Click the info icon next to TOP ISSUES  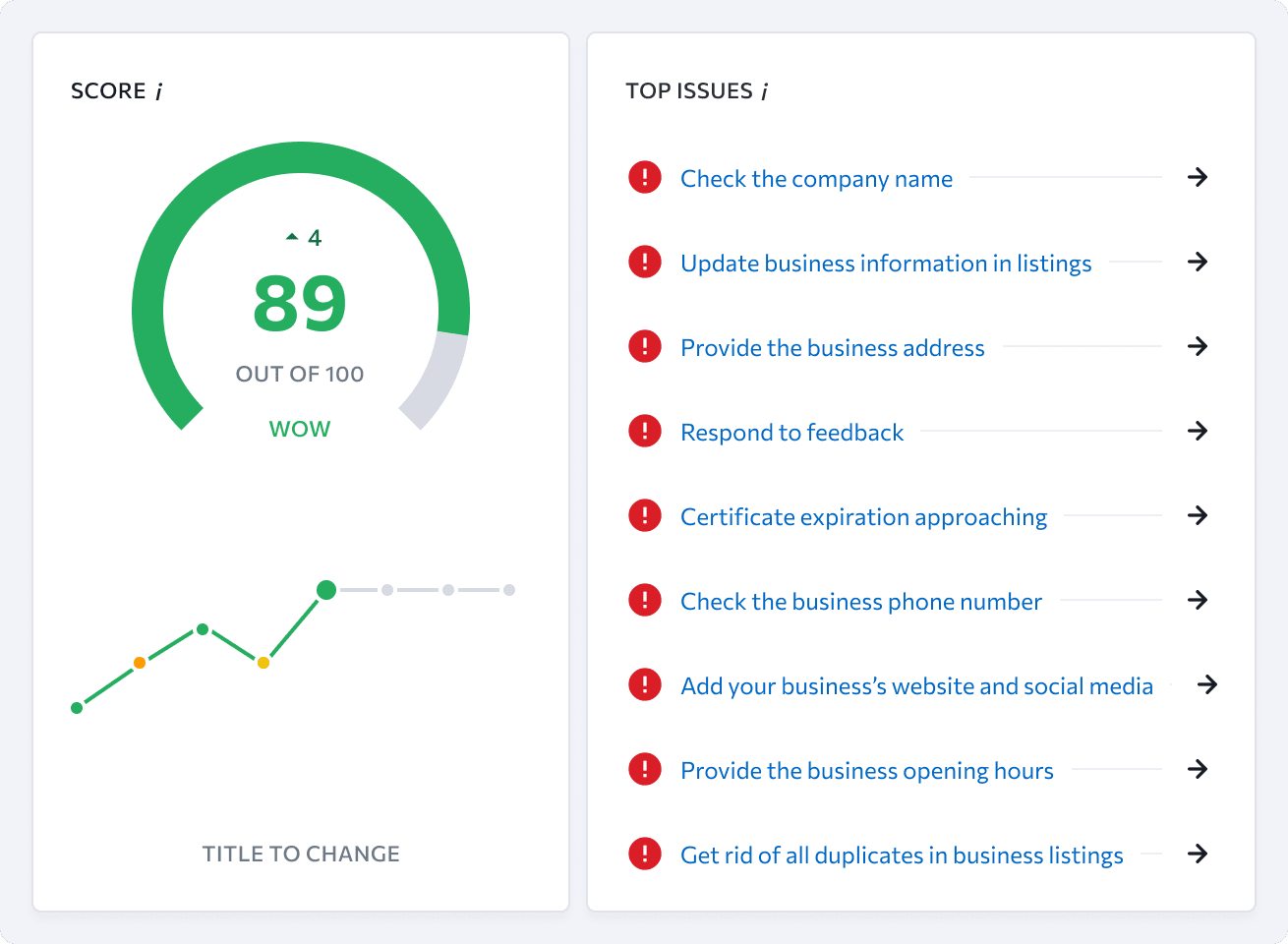tap(765, 91)
